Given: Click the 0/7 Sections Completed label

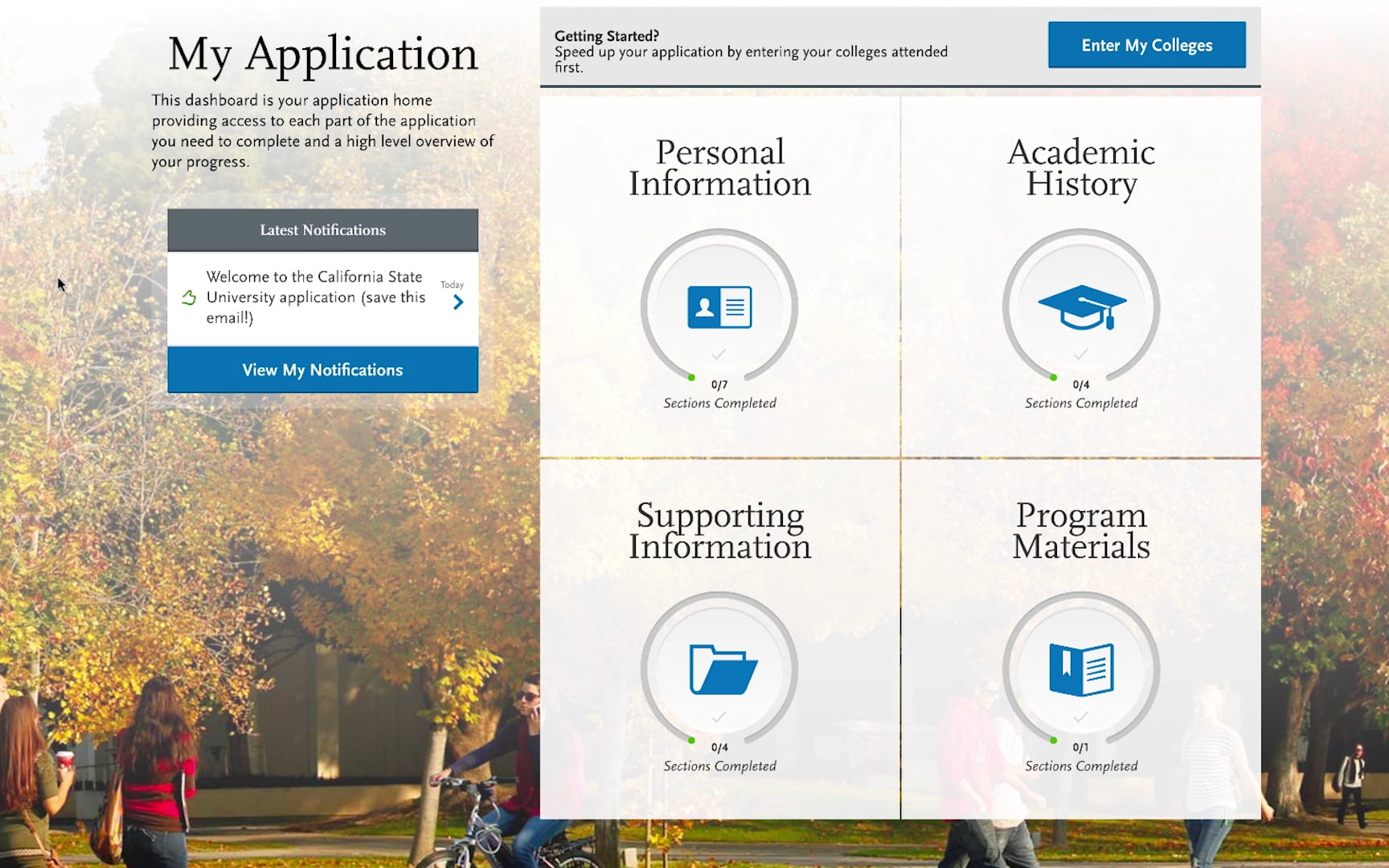Looking at the screenshot, I should pyautogui.click(x=719, y=394).
